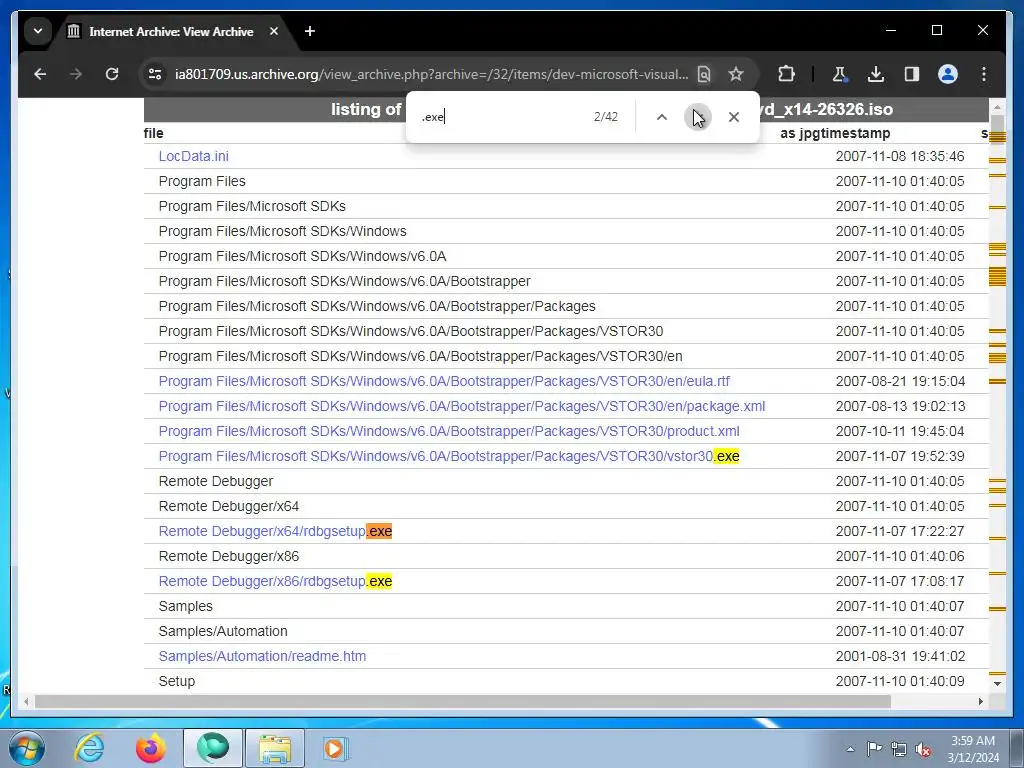Open File Explorer from taskbar

click(x=275, y=748)
